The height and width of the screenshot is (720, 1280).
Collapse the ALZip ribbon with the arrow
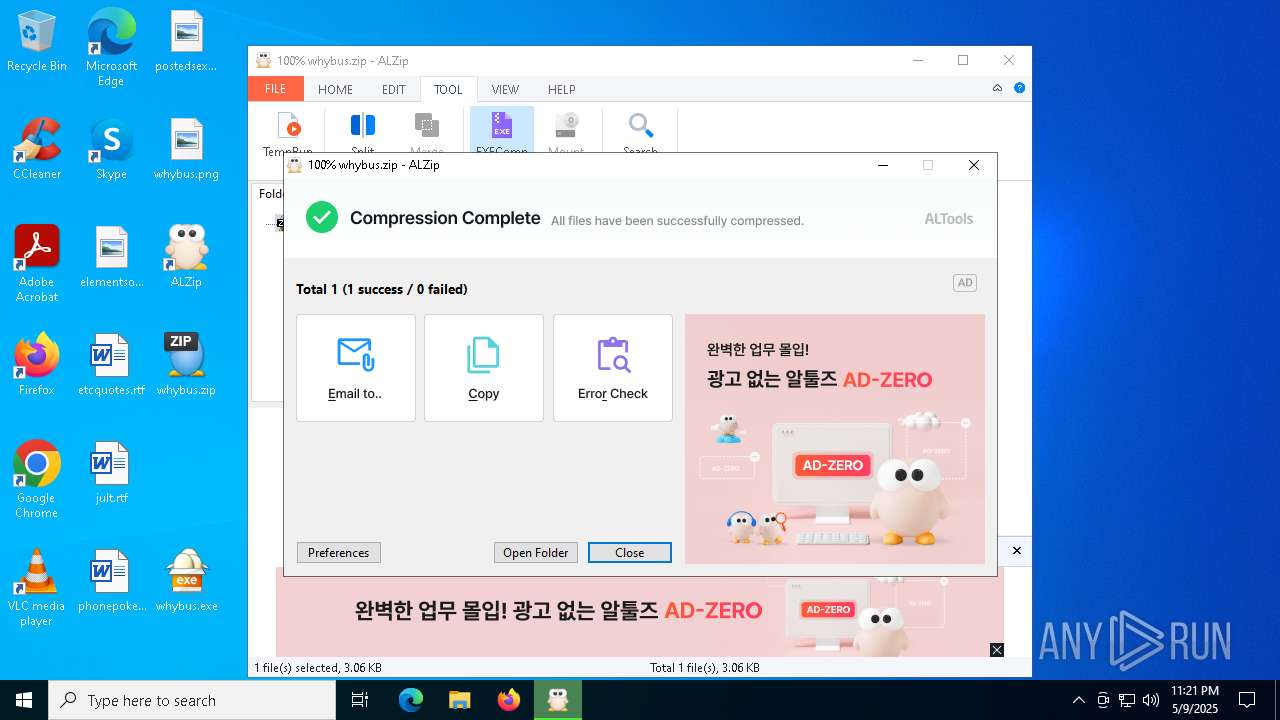(x=997, y=88)
